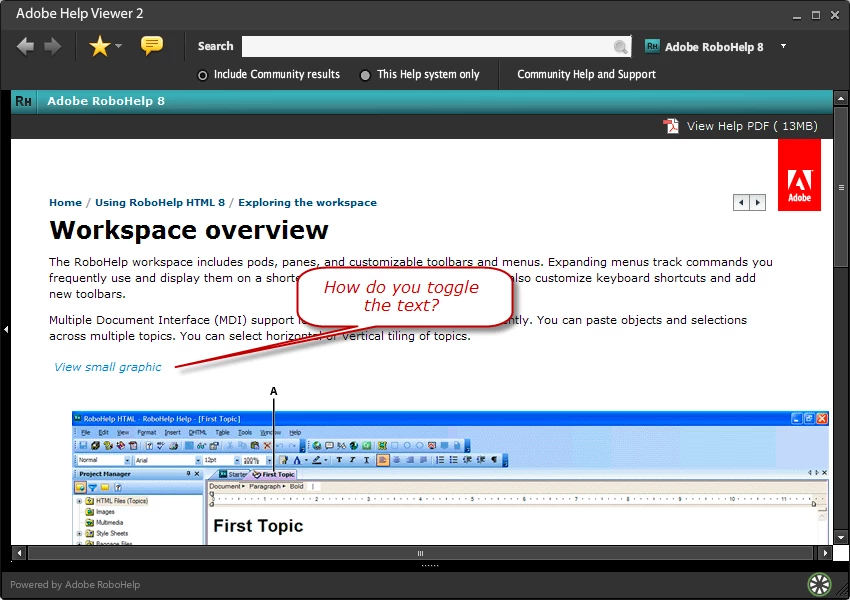Open Community Help and Support link

[586, 74]
